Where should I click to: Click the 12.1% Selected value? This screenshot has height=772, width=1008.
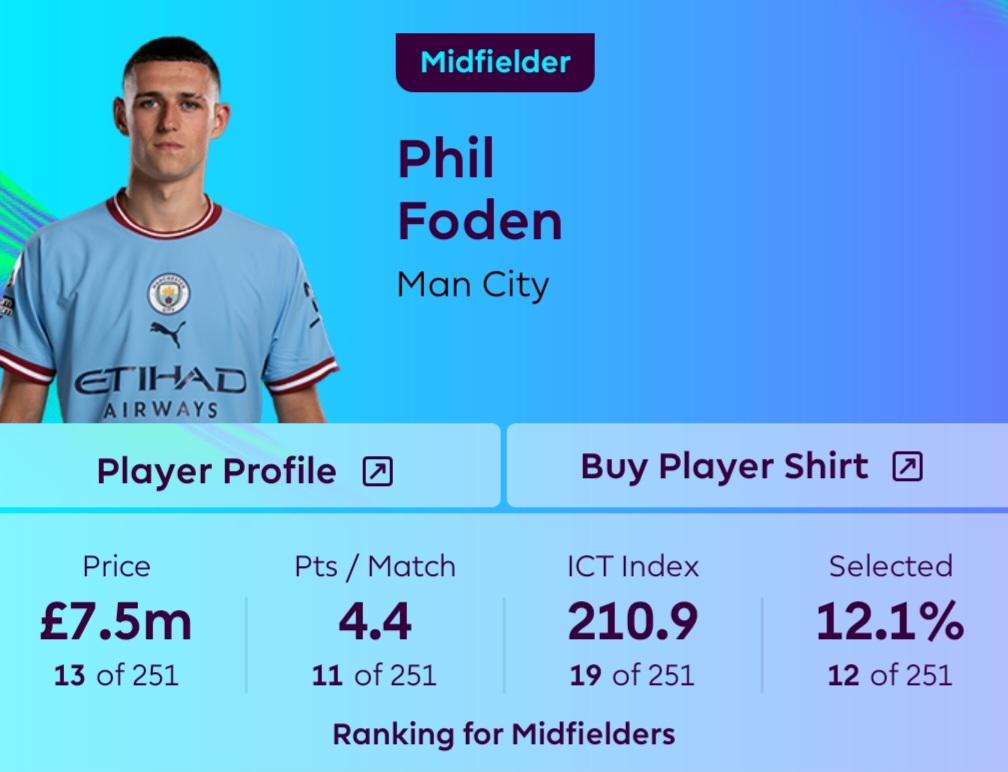point(890,622)
